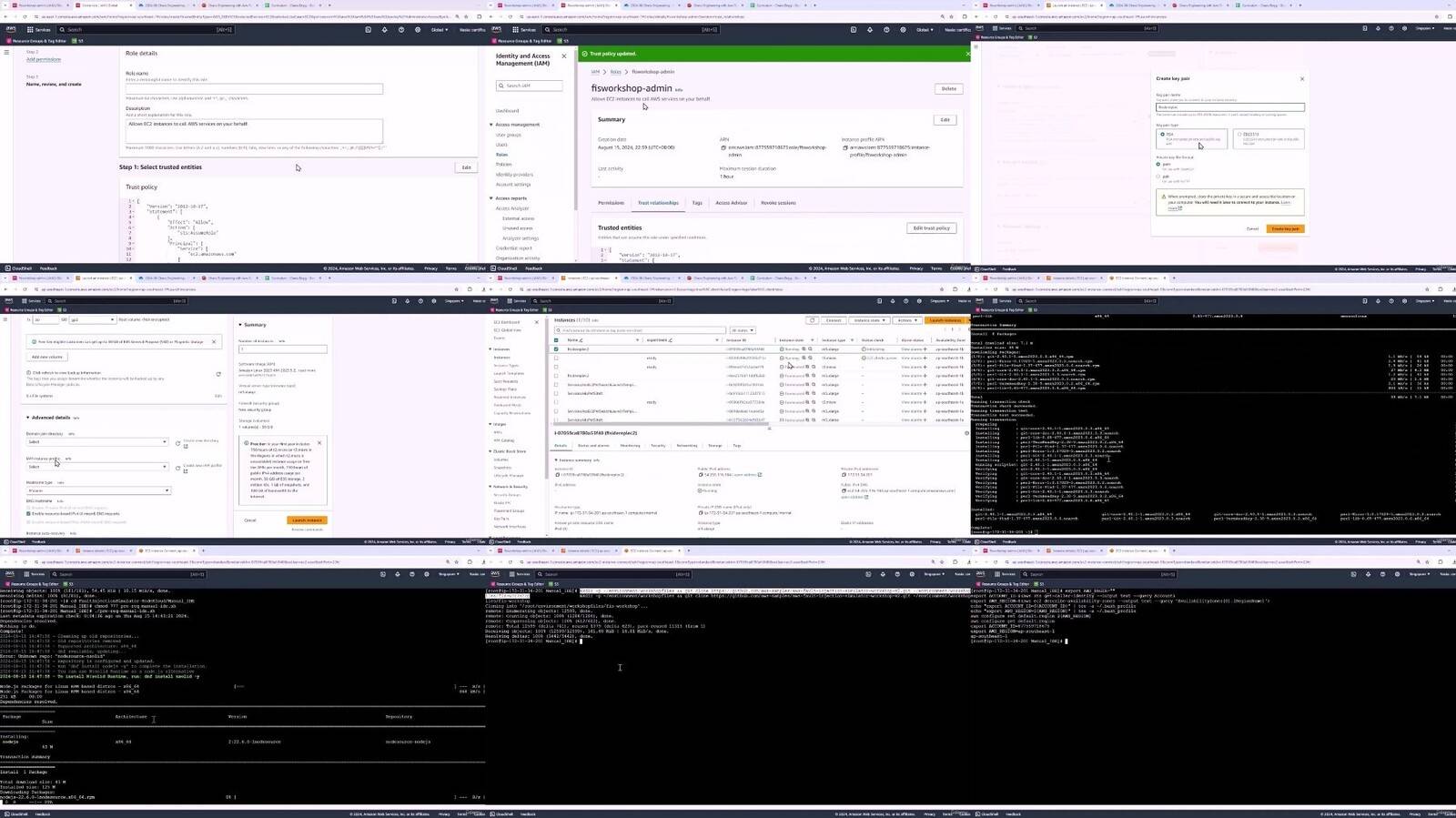Copy the instance profile ARN
The image size is (1456, 818).
coord(845,147)
